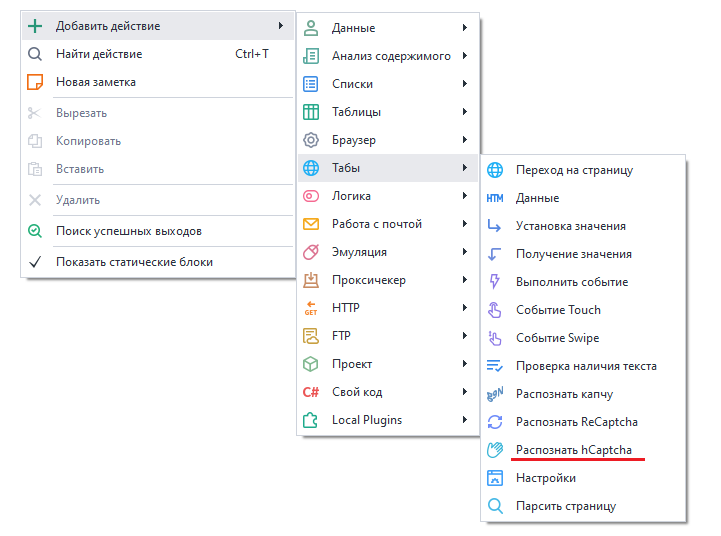721x536 pixels.
Task: Select the Touch event finger icon
Action: (x=495, y=310)
